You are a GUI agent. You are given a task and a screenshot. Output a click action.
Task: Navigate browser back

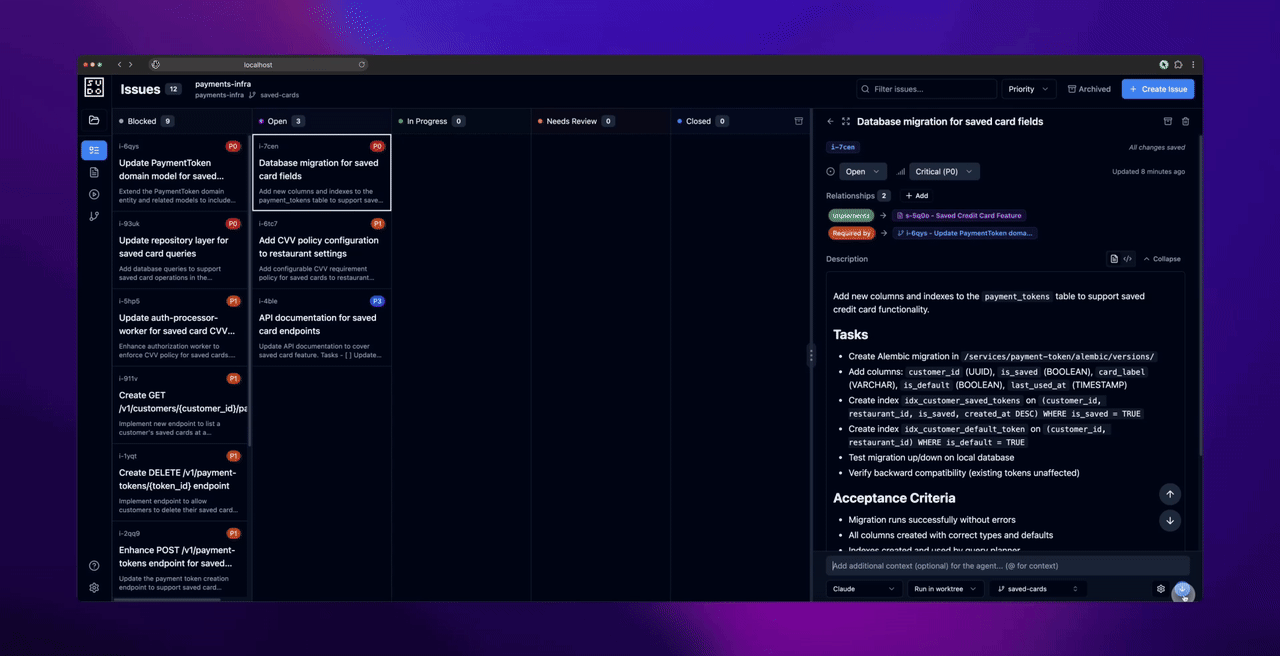pyautogui.click(x=119, y=65)
